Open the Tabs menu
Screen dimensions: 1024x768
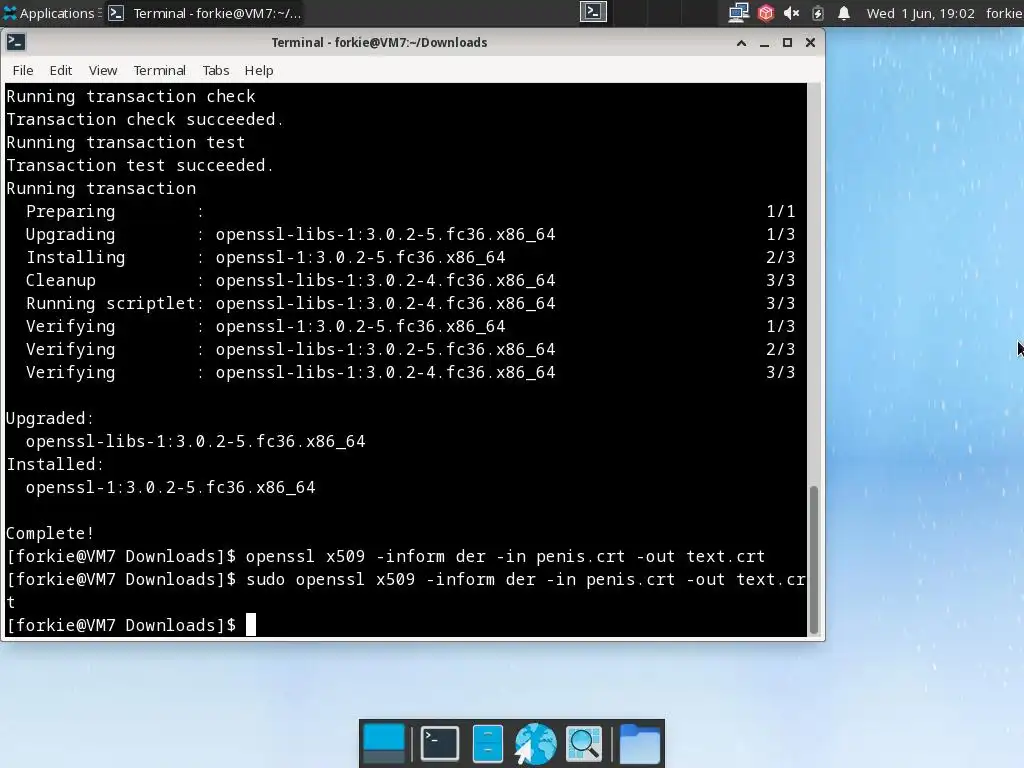216,71
